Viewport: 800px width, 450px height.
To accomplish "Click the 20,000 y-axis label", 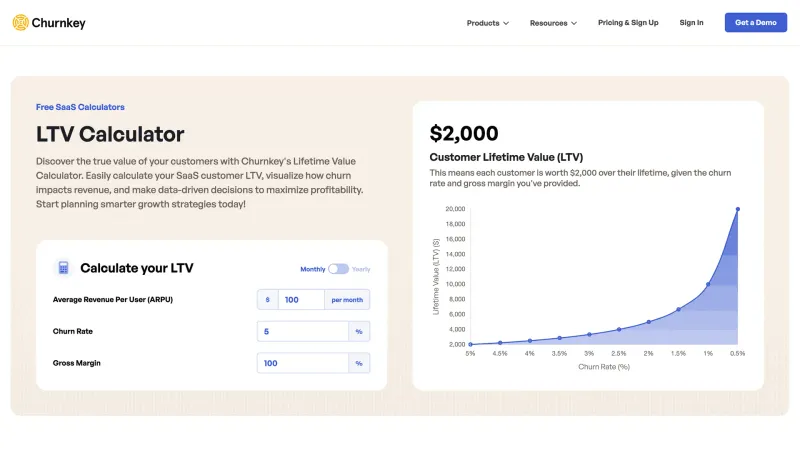I will pyautogui.click(x=455, y=209).
